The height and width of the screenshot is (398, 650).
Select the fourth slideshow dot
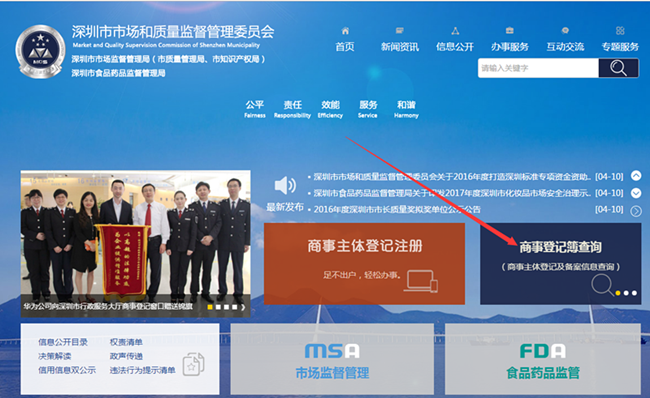[x=235, y=307]
